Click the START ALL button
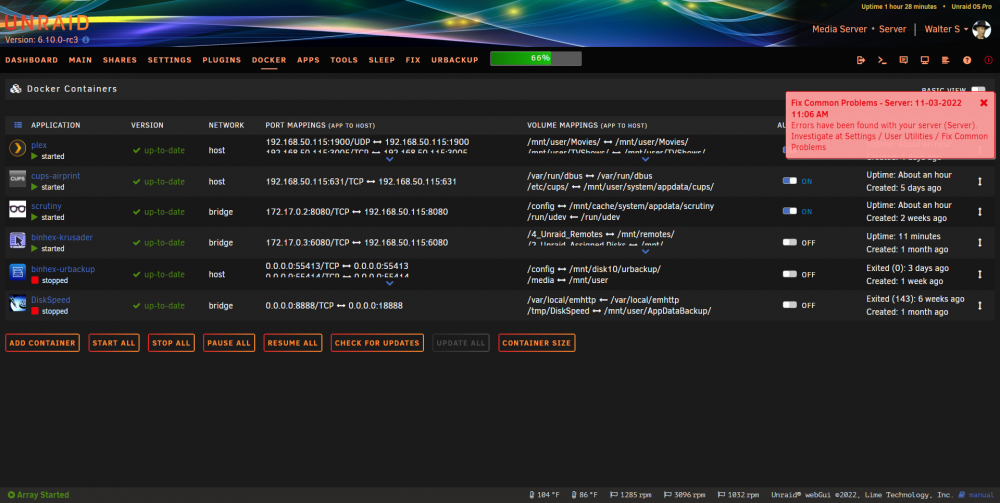This screenshot has height=503, width=1000. tap(114, 343)
